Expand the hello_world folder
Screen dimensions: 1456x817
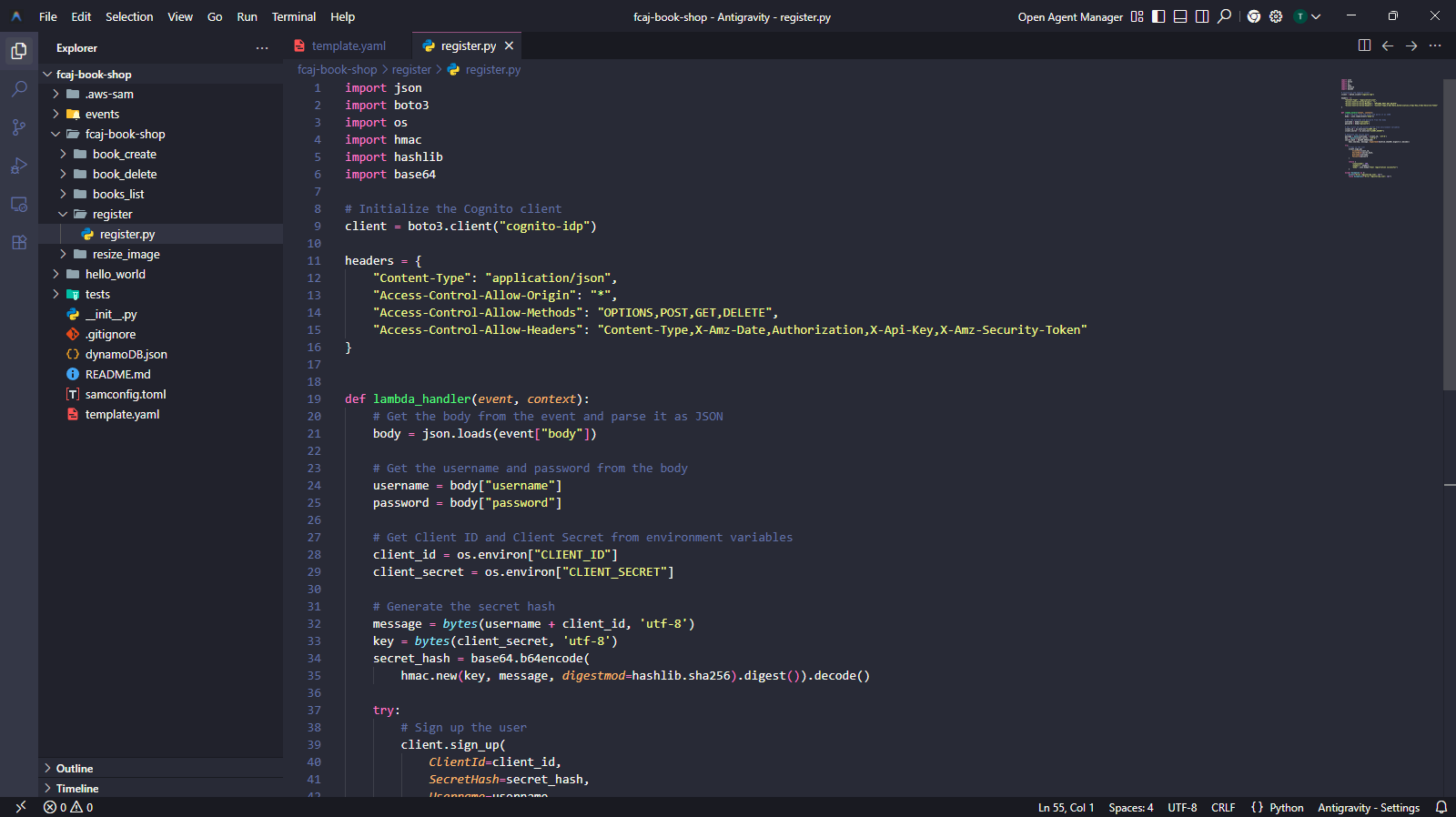[x=56, y=274]
